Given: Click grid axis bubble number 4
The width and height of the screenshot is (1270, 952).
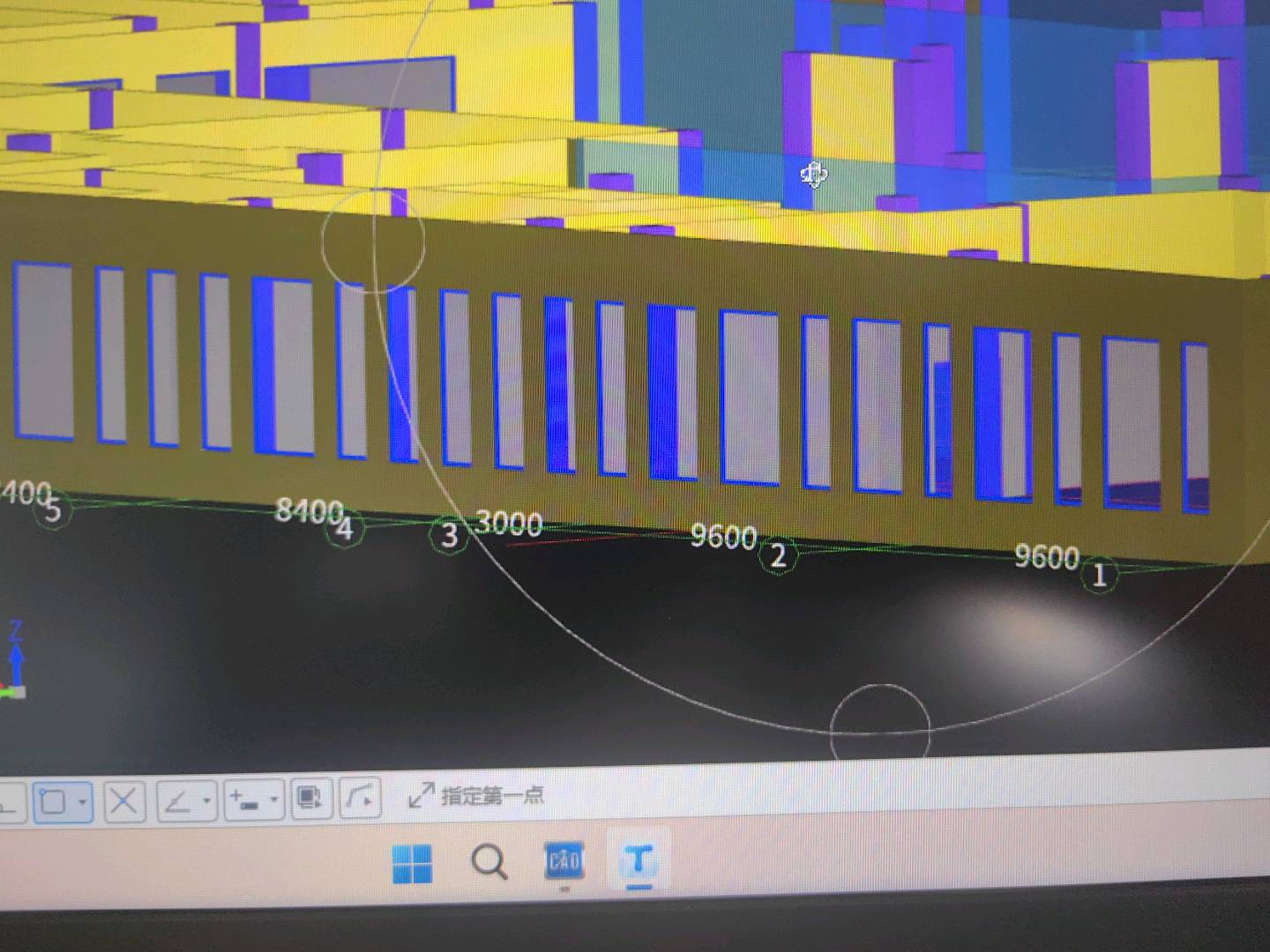Looking at the screenshot, I should point(345,529).
